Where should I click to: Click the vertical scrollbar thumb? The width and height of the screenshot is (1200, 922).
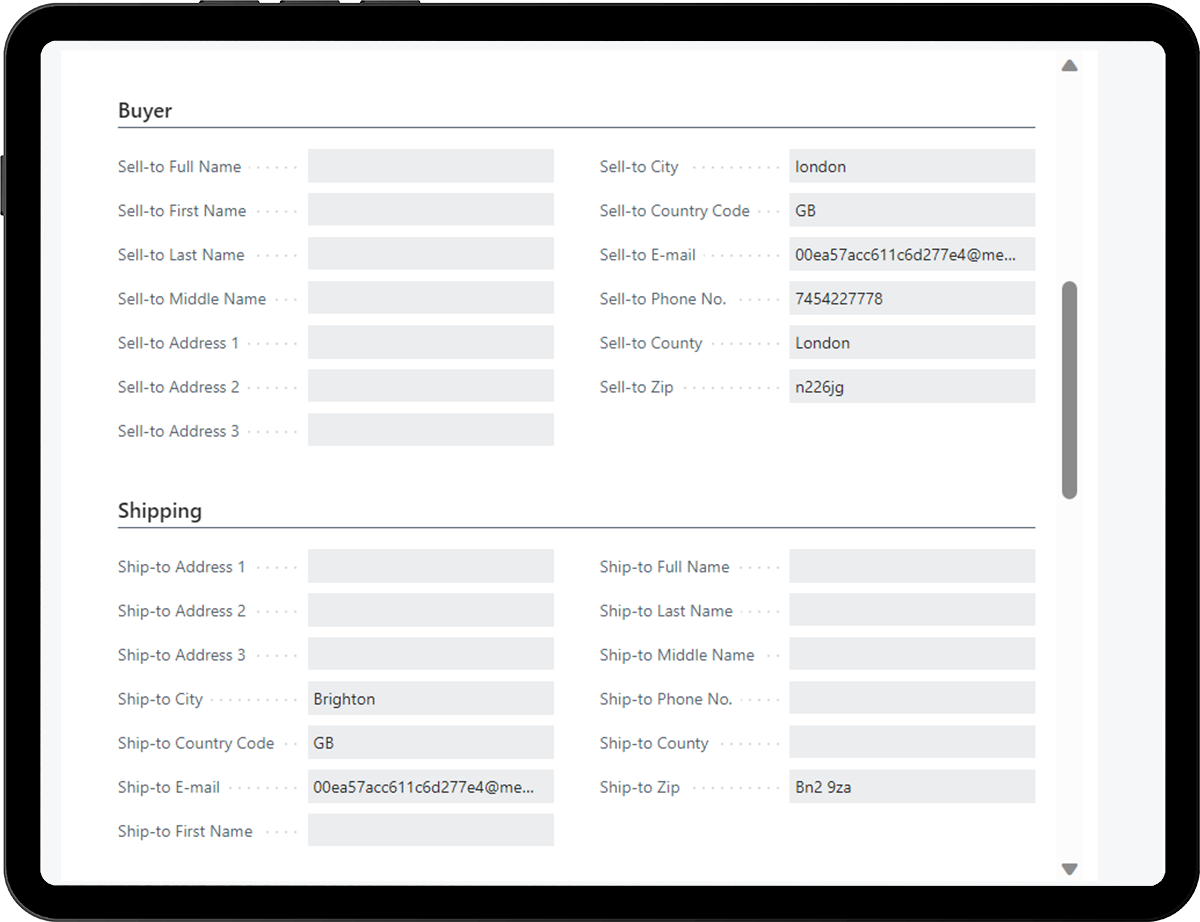tap(1069, 390)
